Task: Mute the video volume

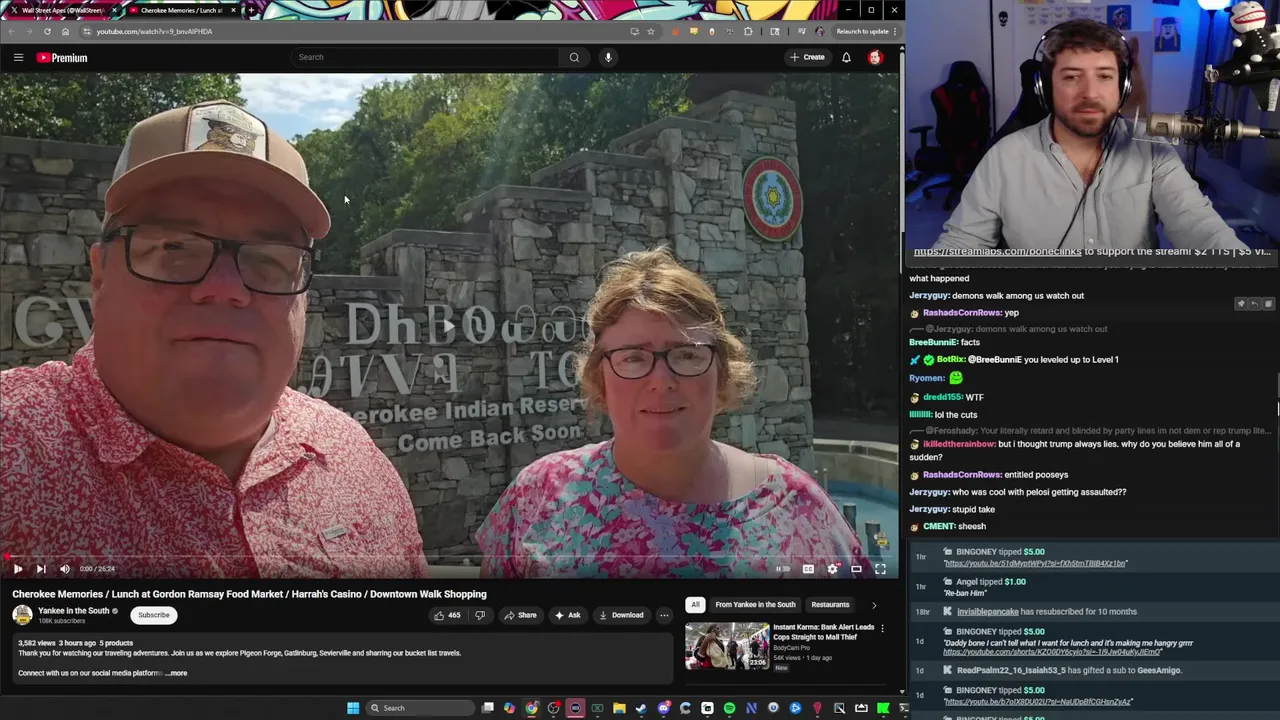Action: point(65,569)
